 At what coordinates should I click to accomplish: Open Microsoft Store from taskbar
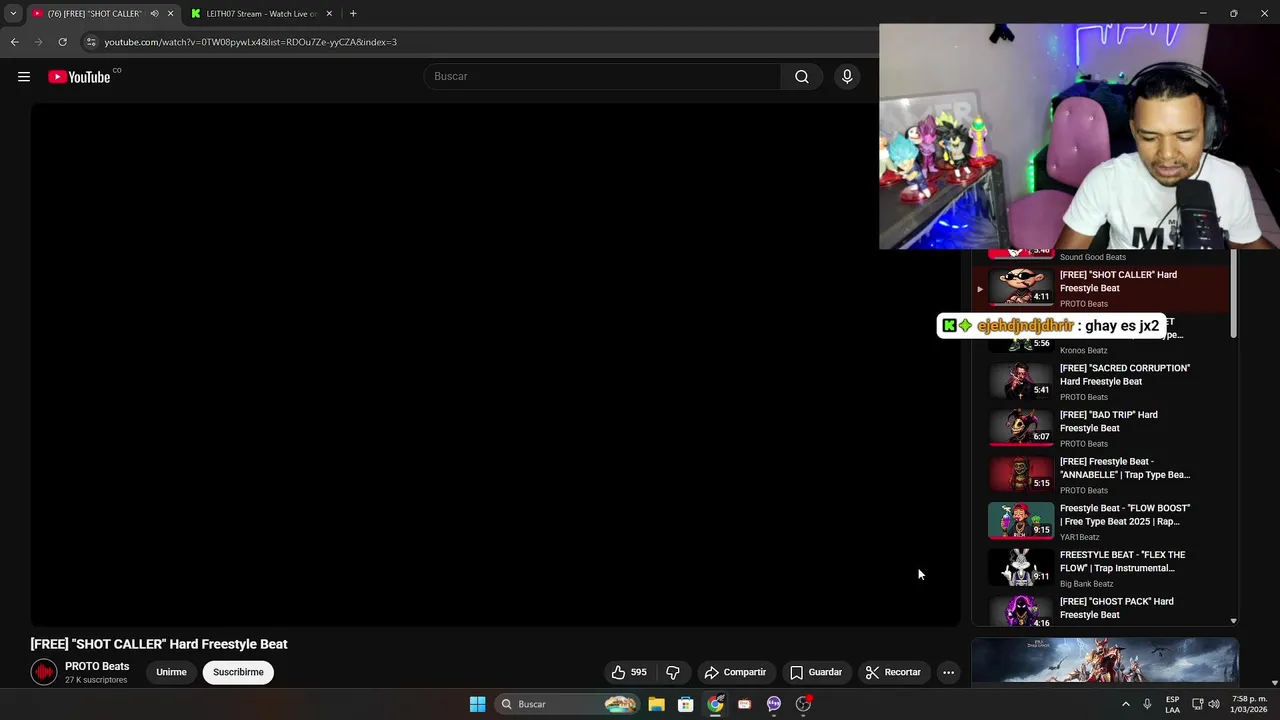point(686,704)
